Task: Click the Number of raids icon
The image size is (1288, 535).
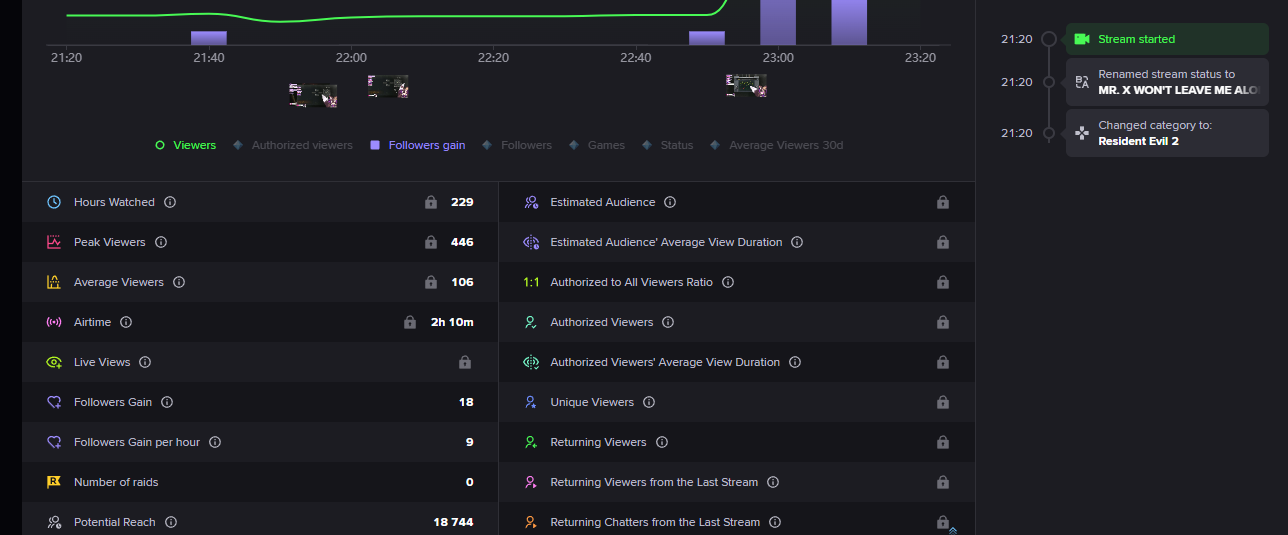Action: pyautogui.click(x=54, y=482)
